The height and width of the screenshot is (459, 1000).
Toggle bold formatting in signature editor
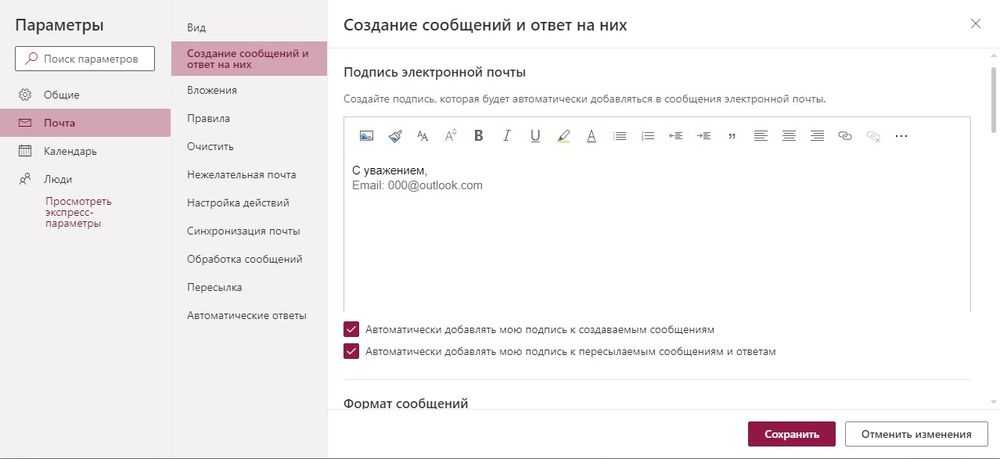pyautogui.click(x=478, y=136)
